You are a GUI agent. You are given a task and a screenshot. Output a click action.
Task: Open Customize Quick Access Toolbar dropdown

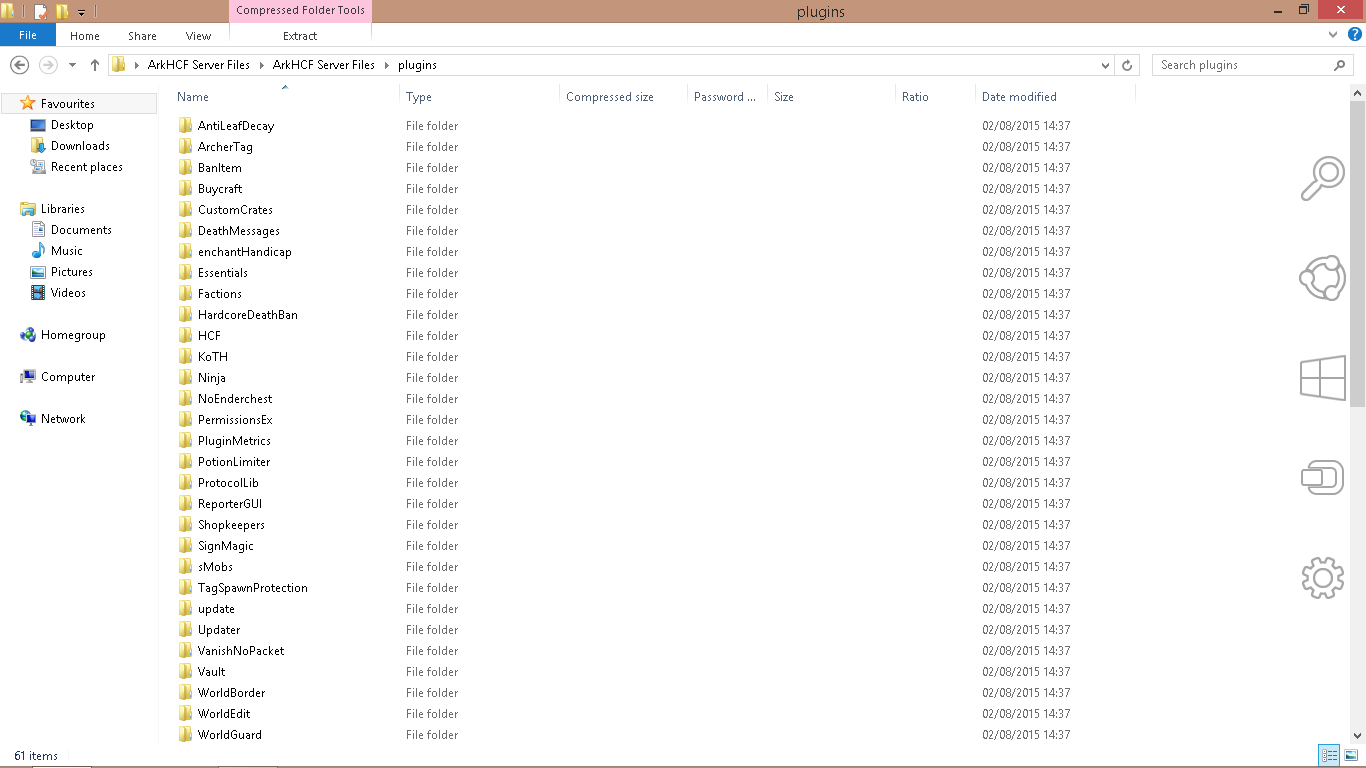[x=82, y=13]
